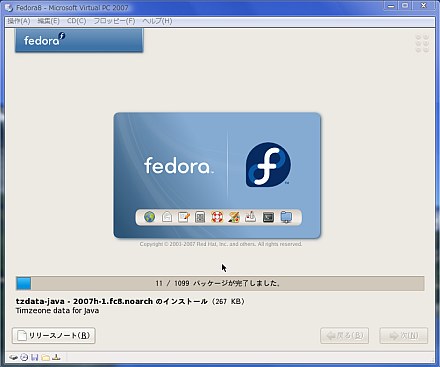This screenshot has width=440, height=367.
Task: Close the Fedora8 Virtual PC window
Action: click(424, 6)
